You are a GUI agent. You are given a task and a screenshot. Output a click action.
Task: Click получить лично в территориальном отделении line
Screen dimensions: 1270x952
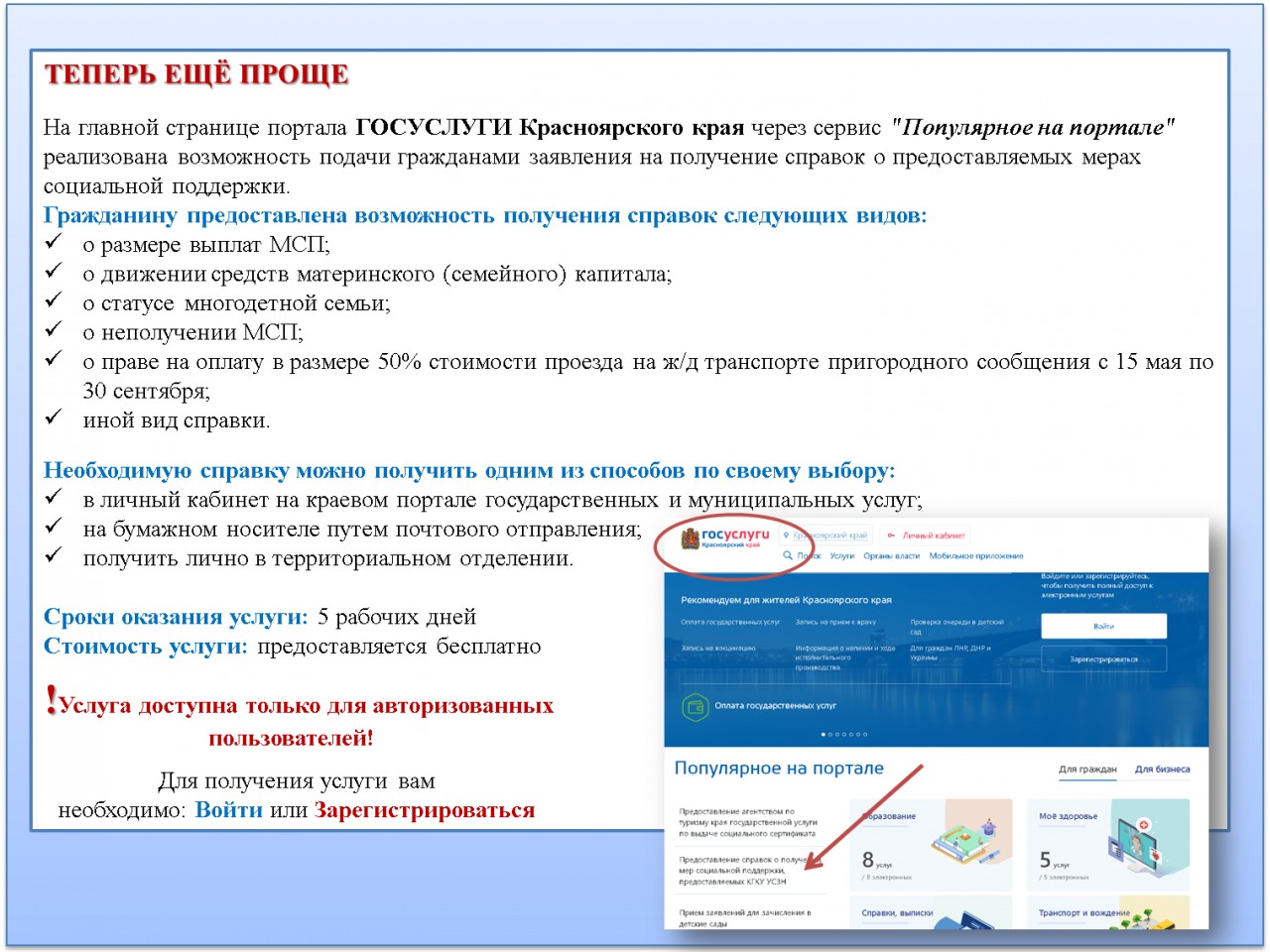[x=328, y=558]
